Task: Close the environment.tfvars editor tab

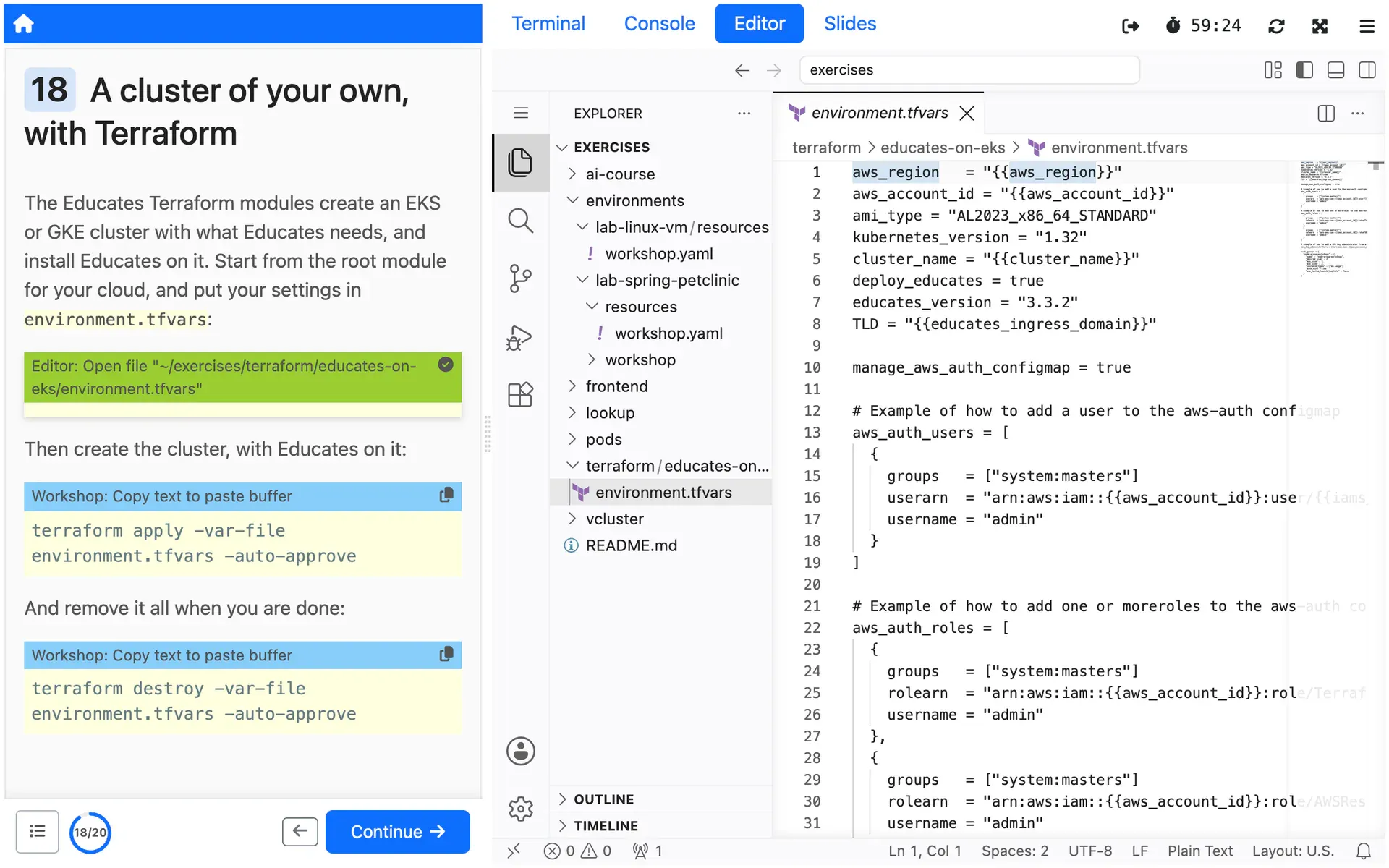Action: [967, 114]
